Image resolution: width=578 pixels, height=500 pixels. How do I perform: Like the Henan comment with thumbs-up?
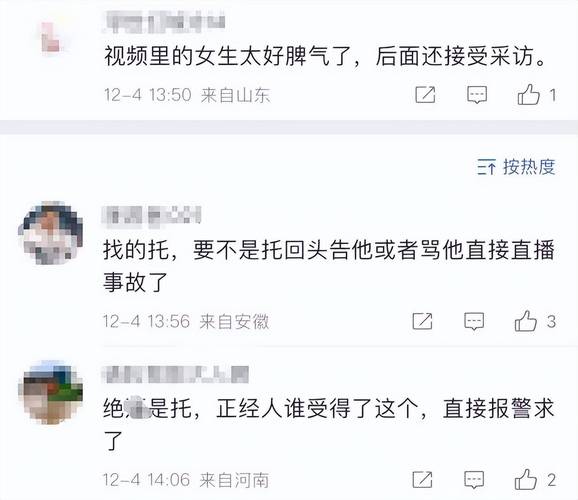pos(526,479)
